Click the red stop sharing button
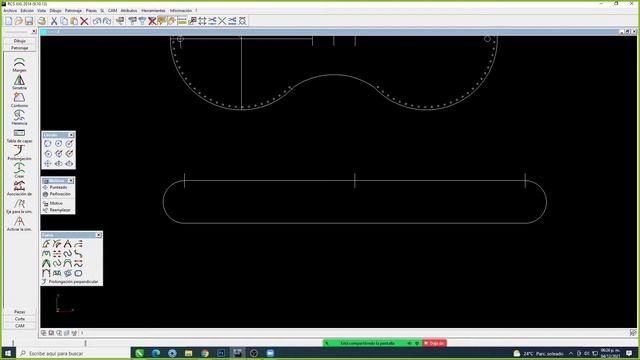640x360 pixels. pyautogui.click(x=434, y=343)
